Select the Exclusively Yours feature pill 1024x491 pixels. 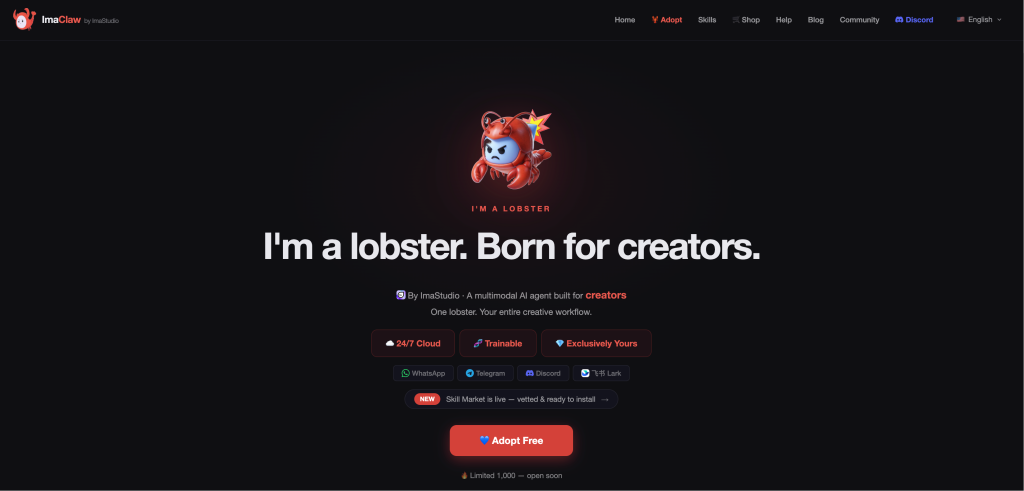[x=596, y=343]
